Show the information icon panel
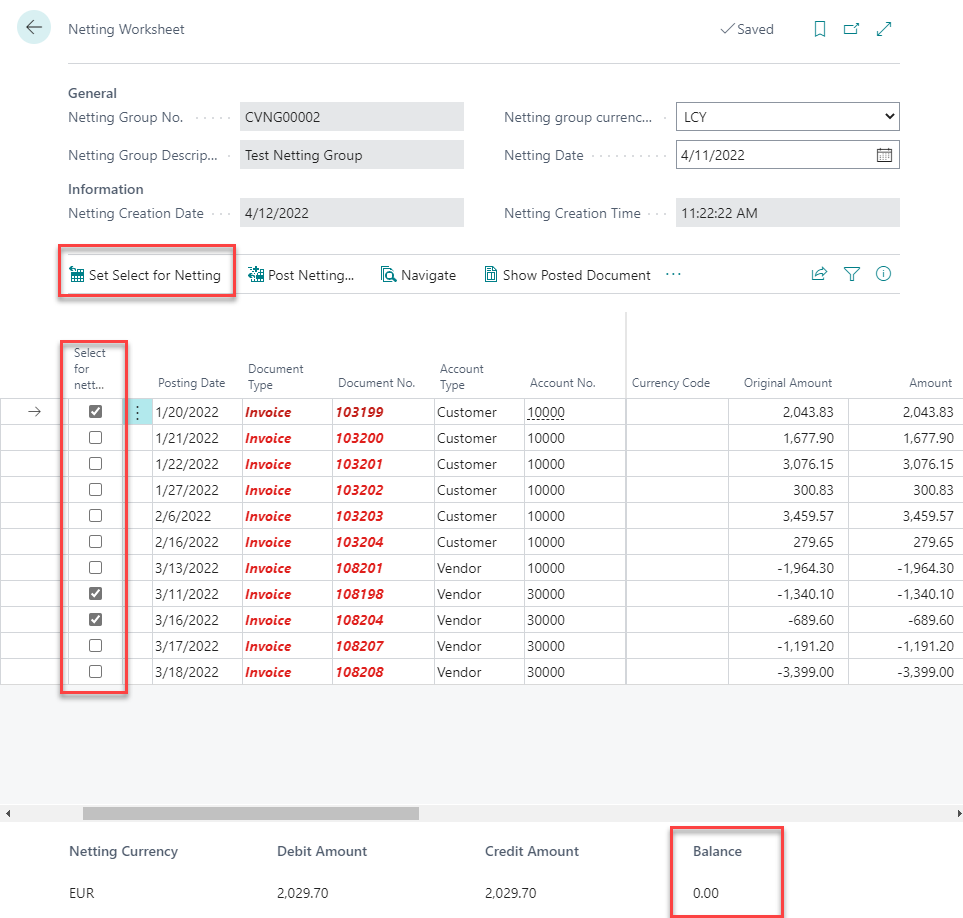Screen dimensions: 963x918 pyautogui.click(x=883, y=274)
